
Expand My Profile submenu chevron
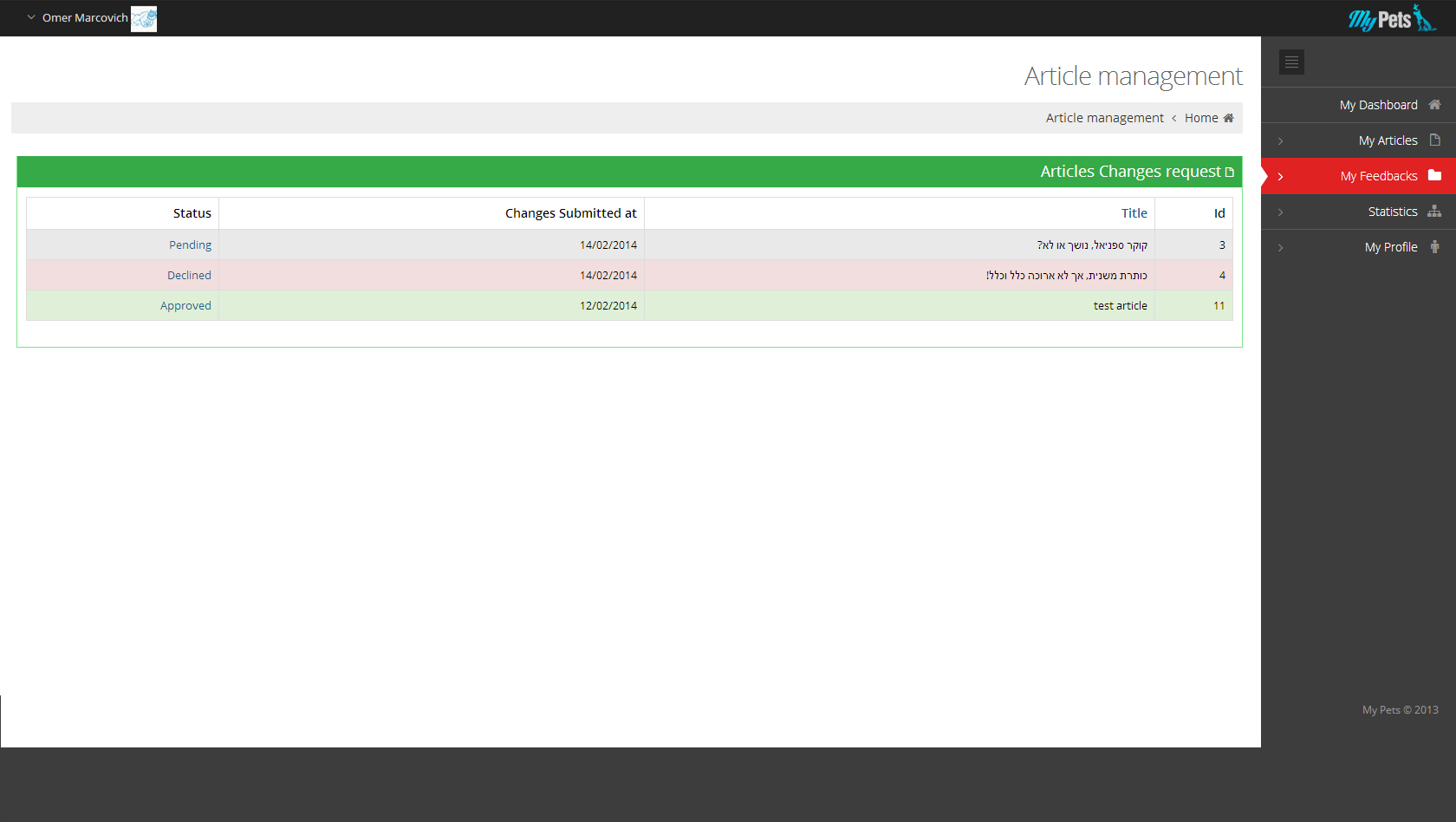1280,247
